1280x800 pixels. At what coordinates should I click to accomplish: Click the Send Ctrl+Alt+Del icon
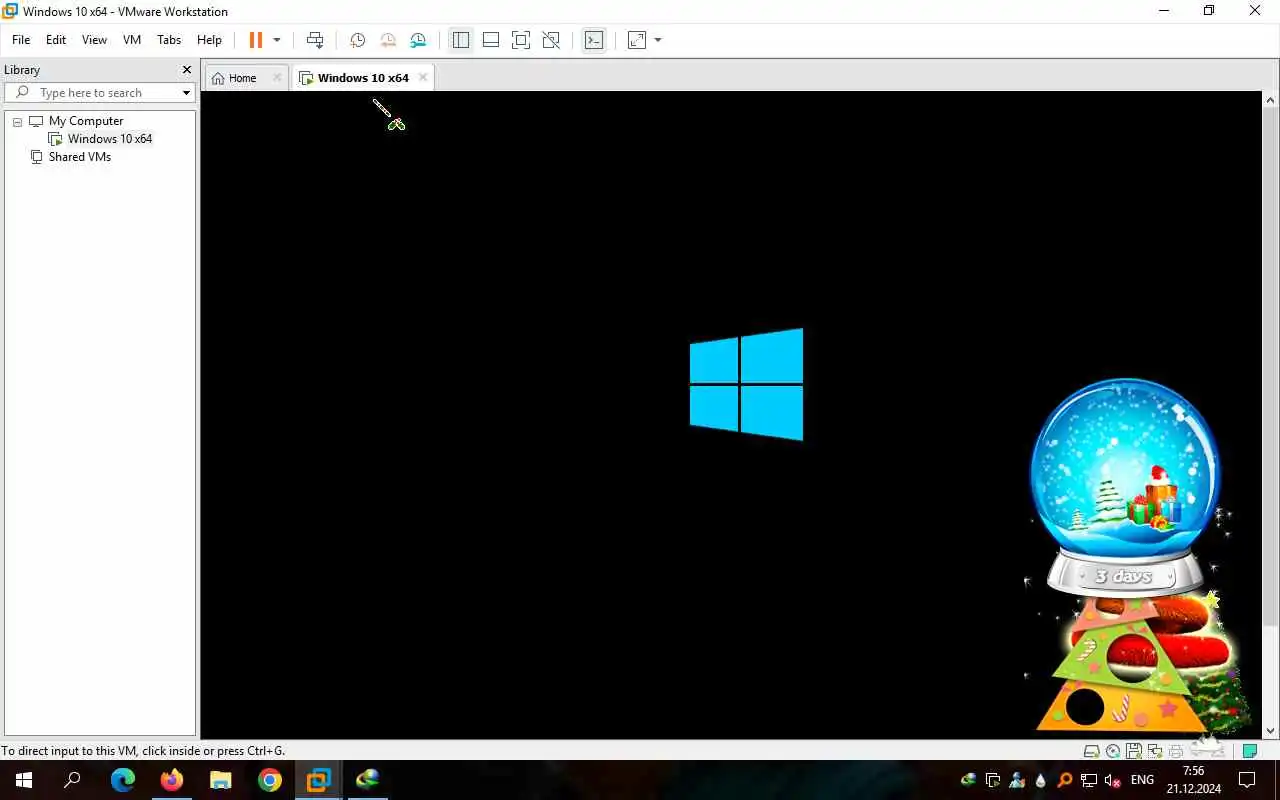tap(315, 40)
